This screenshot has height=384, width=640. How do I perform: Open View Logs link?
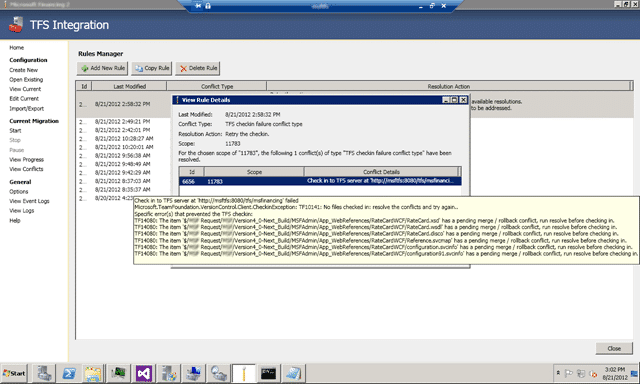[x=22, y=211]
